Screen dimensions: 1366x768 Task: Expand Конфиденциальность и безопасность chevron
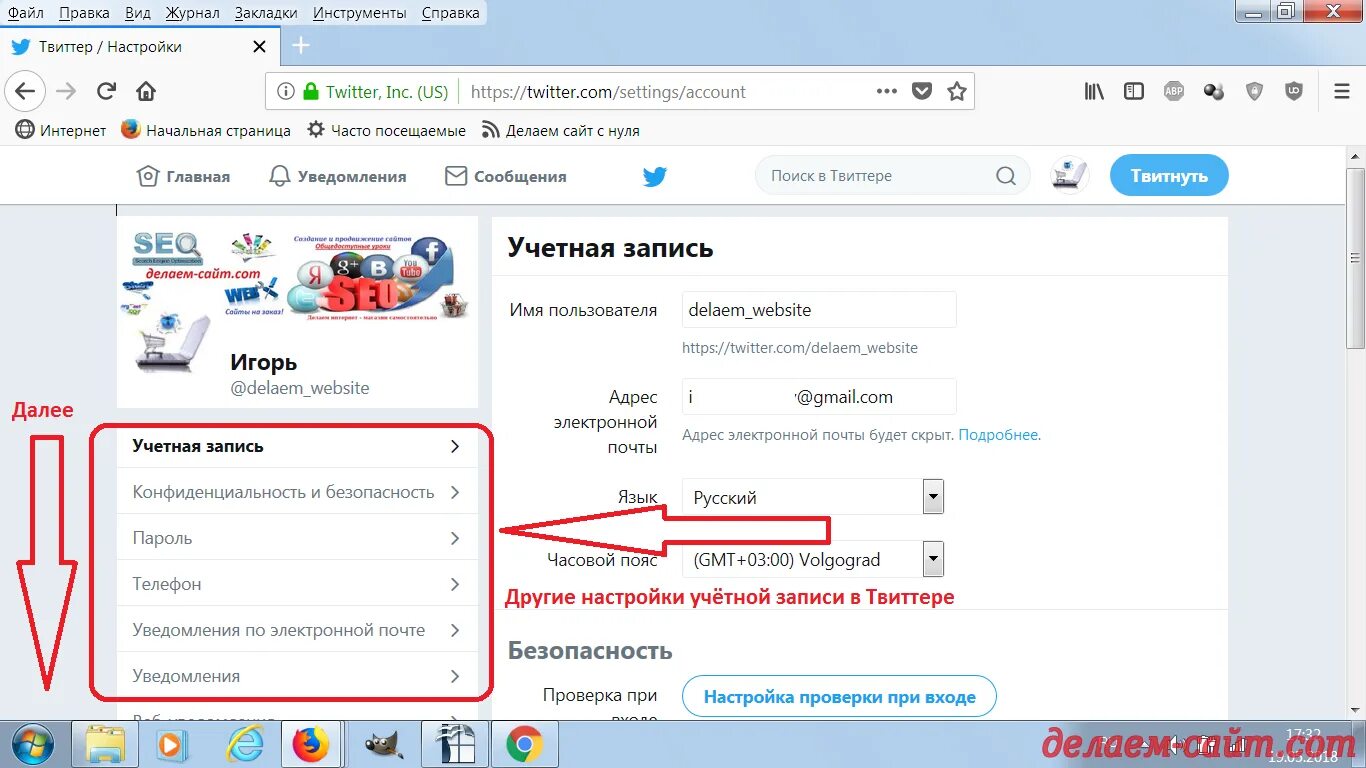[455, 492]
